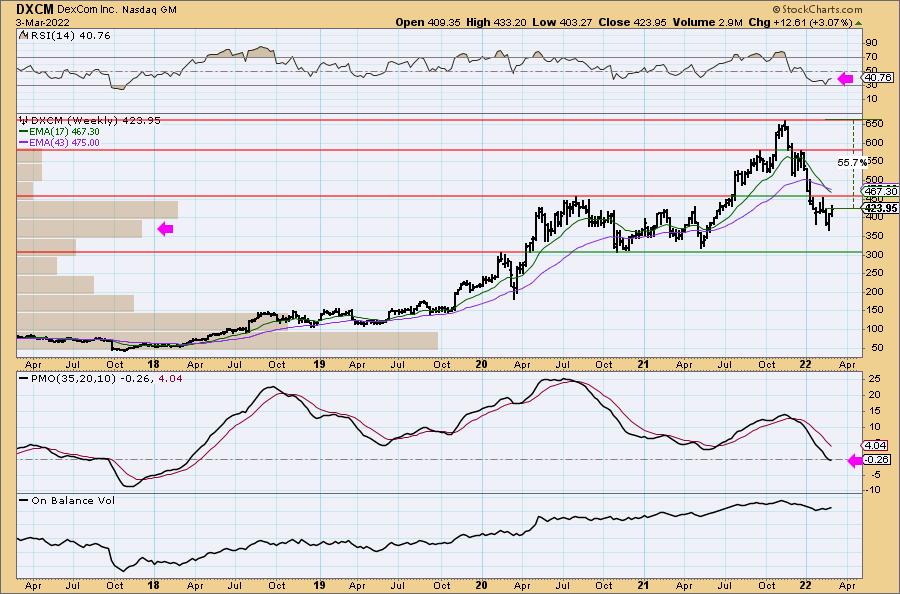This screenshot has width=900, height=594.
Task: Click the Chg +12.61 (+3.07%) readout
Action: [801, 22]
